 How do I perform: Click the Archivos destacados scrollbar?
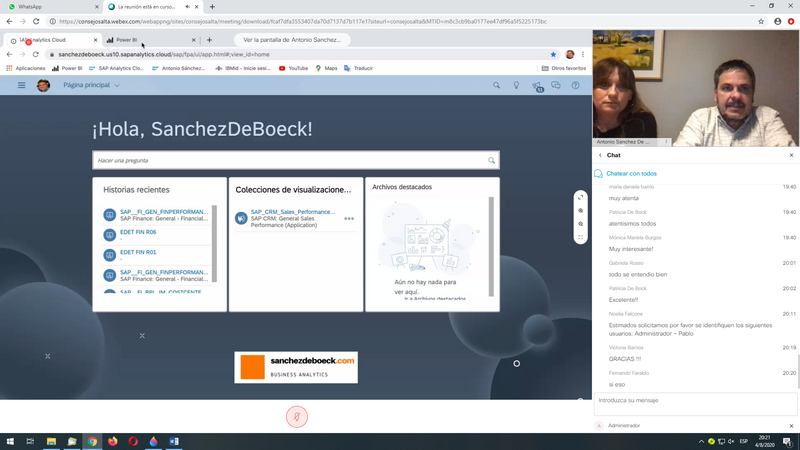pos(491,246)
